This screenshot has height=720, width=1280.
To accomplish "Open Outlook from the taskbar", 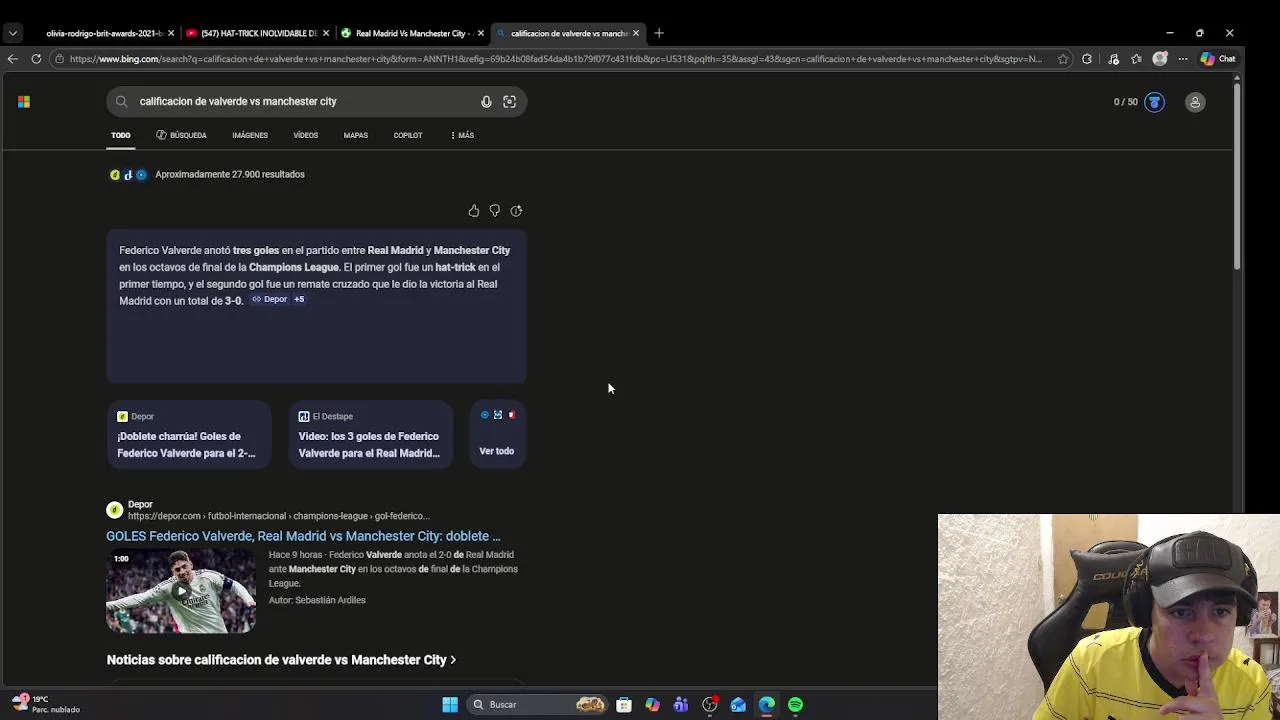I will coord(738,705).
